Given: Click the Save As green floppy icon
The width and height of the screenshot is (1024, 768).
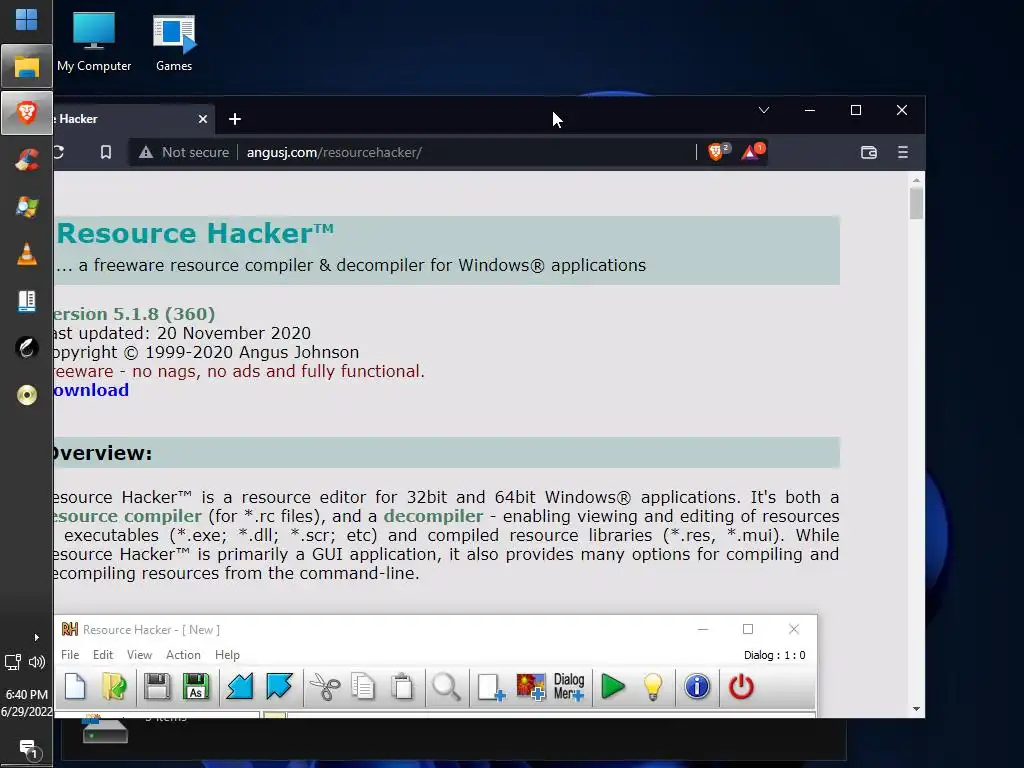Looking at the screenshot, I should point(196,686).
